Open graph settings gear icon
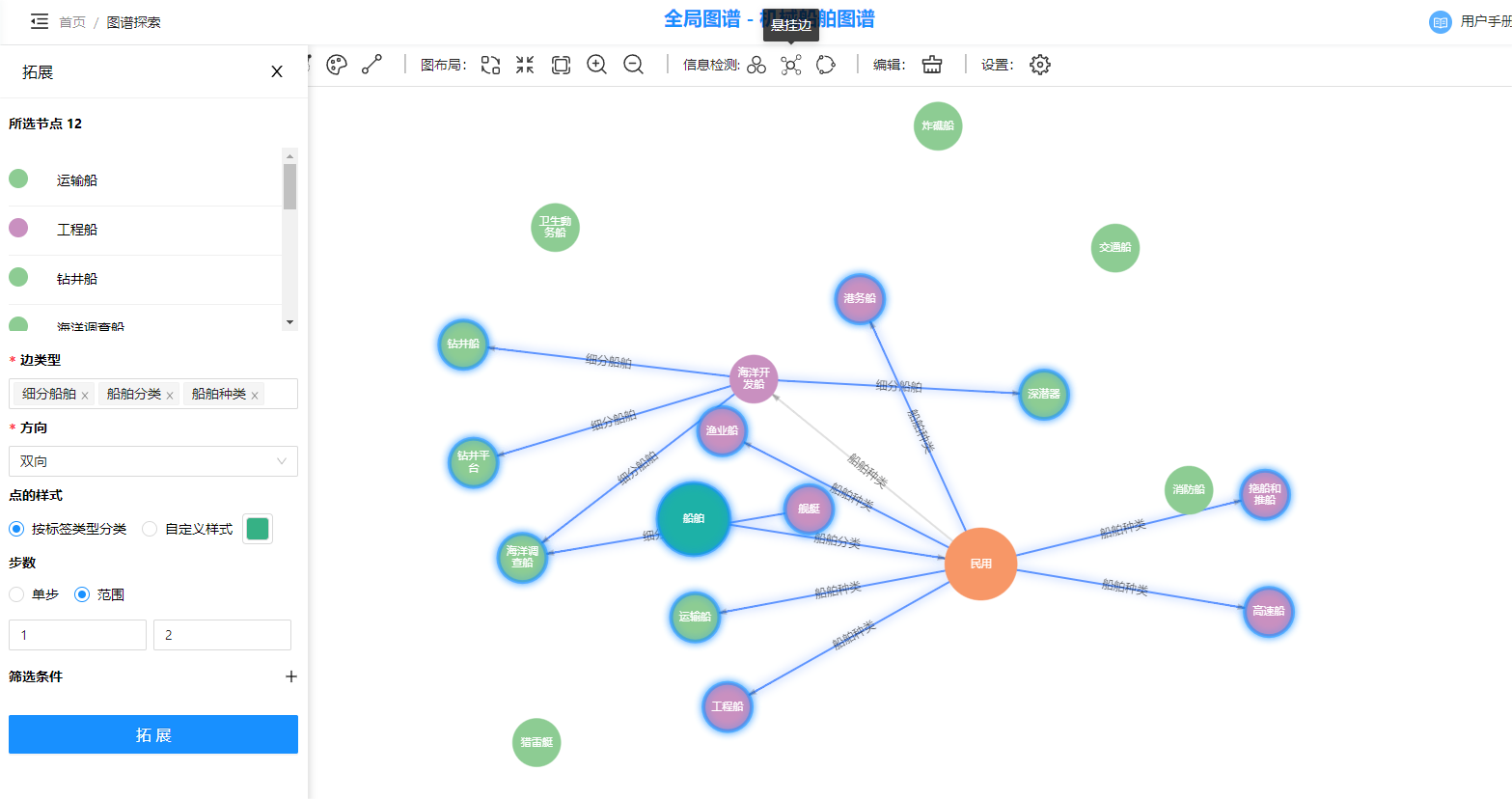Viewport: 1512px width, 799px height. click(1040, 65)
